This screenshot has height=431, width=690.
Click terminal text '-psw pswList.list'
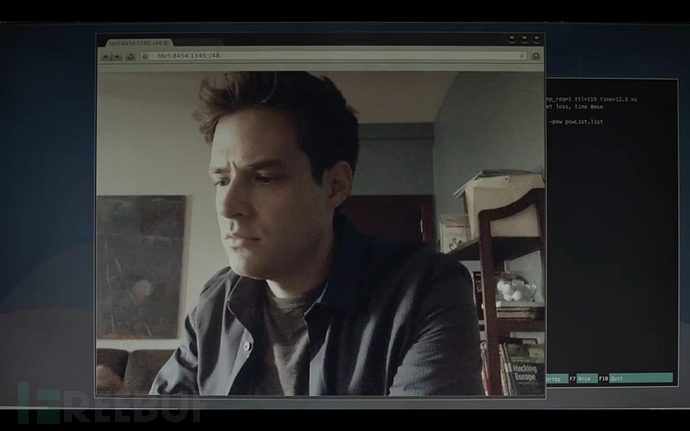[x=576, y=122]
